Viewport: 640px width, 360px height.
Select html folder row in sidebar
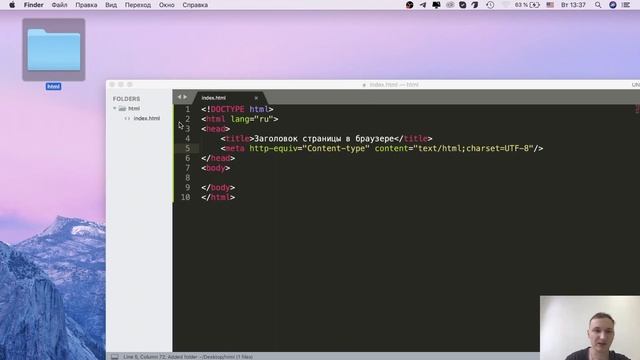click(139, 109)
